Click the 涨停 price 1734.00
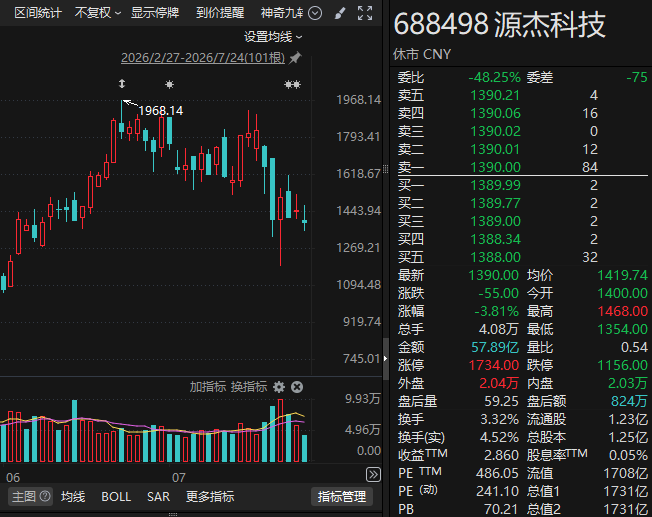Screen dimensions: 652x517 click(494, 365)
